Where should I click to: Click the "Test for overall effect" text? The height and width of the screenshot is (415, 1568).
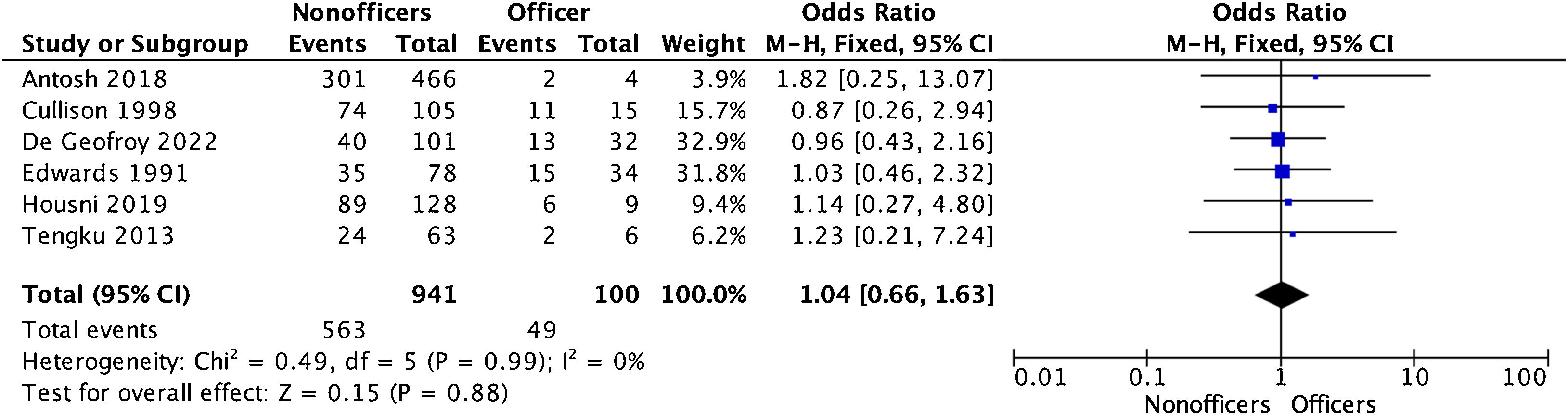[x=265, y=394]
